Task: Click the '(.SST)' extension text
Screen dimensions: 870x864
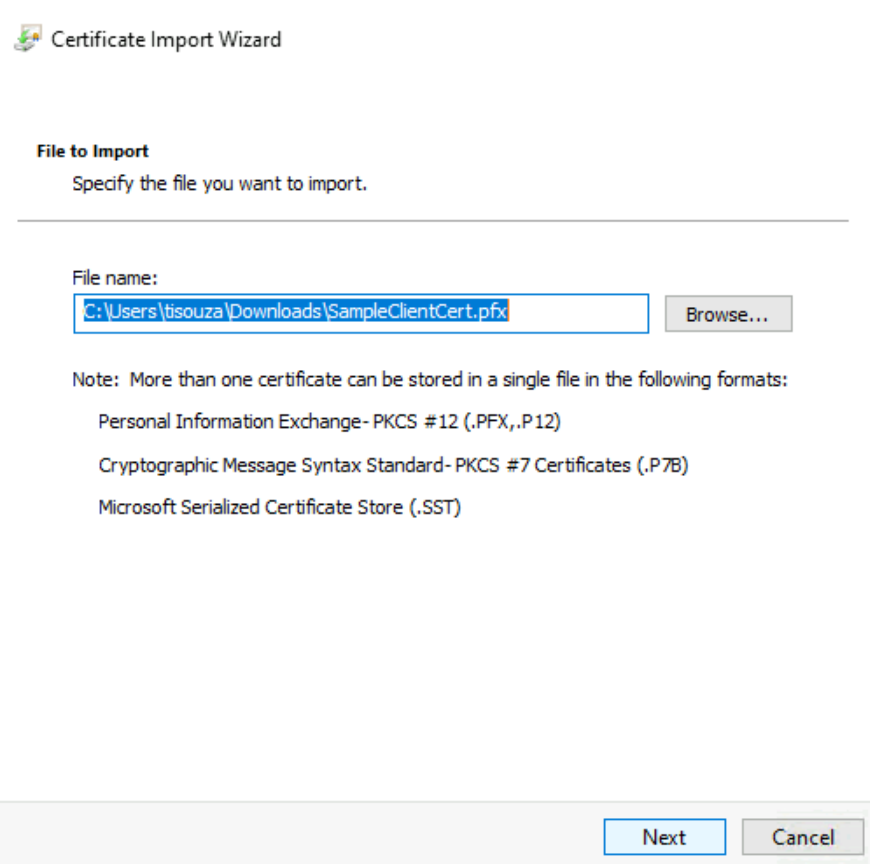Action: (x=435, y=507)
